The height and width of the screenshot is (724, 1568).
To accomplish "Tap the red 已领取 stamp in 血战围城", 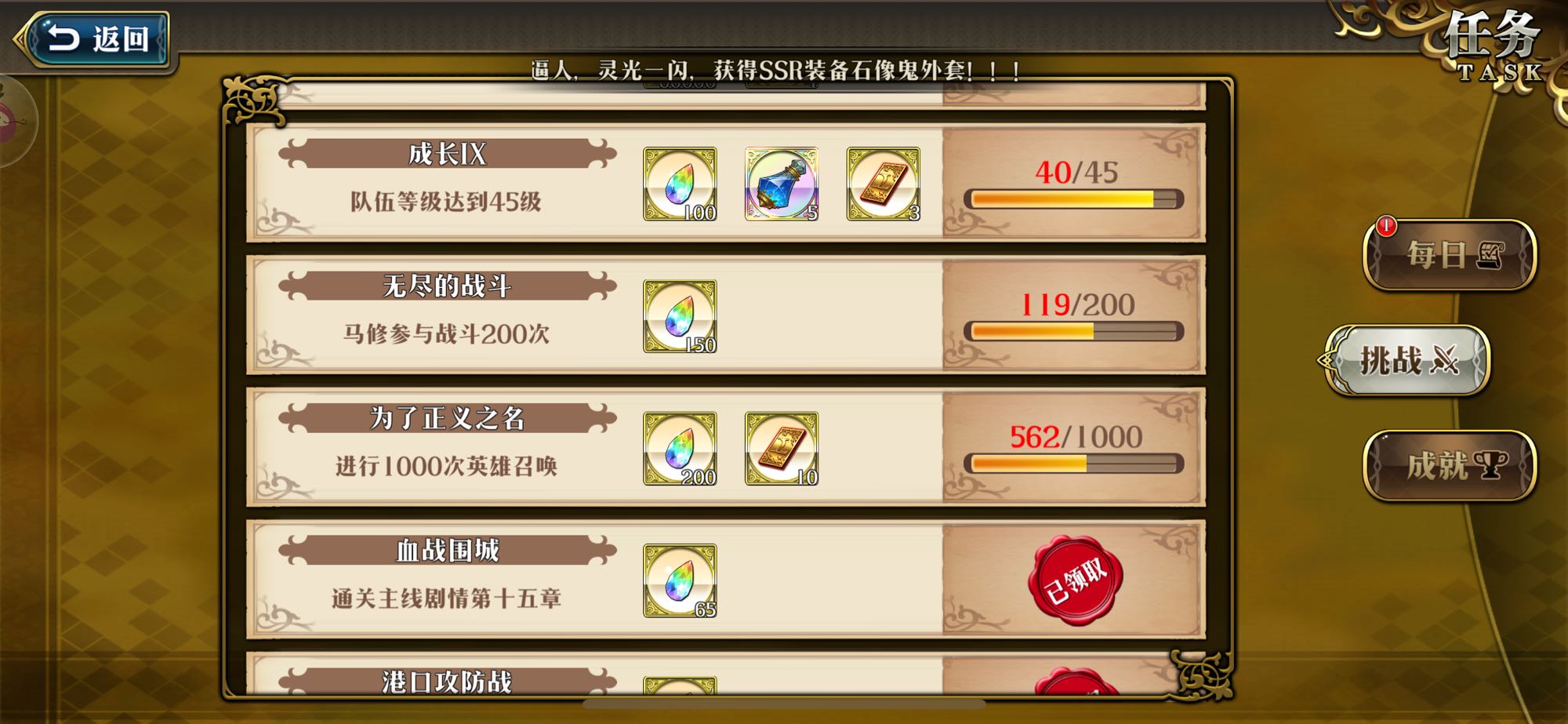I will click(x=1075, y=580).
